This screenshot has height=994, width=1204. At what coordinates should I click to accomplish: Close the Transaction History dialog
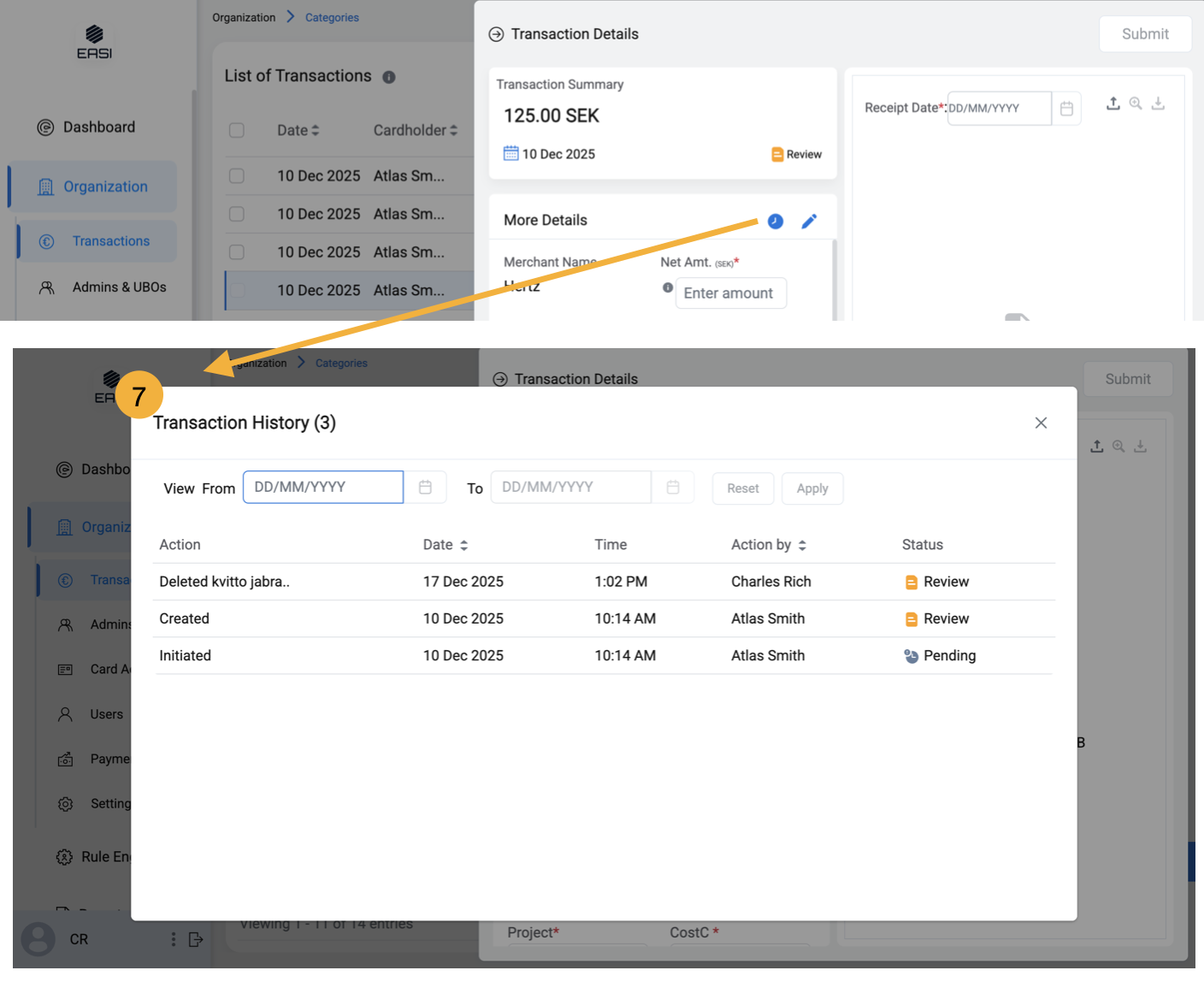pos(1041,423)
